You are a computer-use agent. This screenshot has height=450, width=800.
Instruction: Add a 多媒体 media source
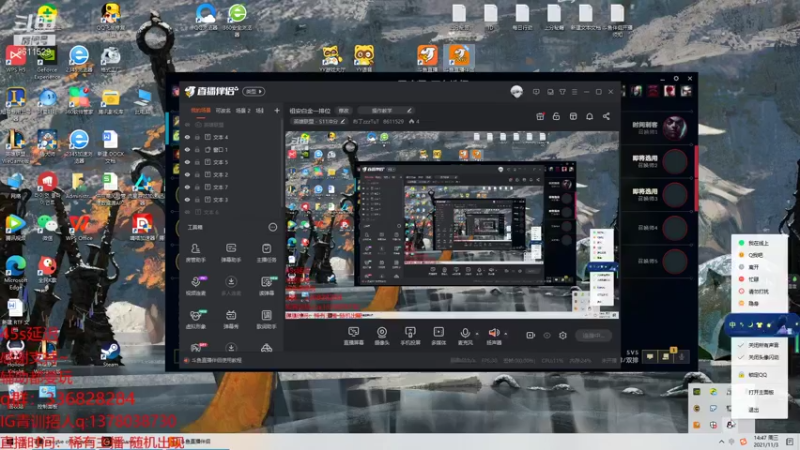(438, 336)
